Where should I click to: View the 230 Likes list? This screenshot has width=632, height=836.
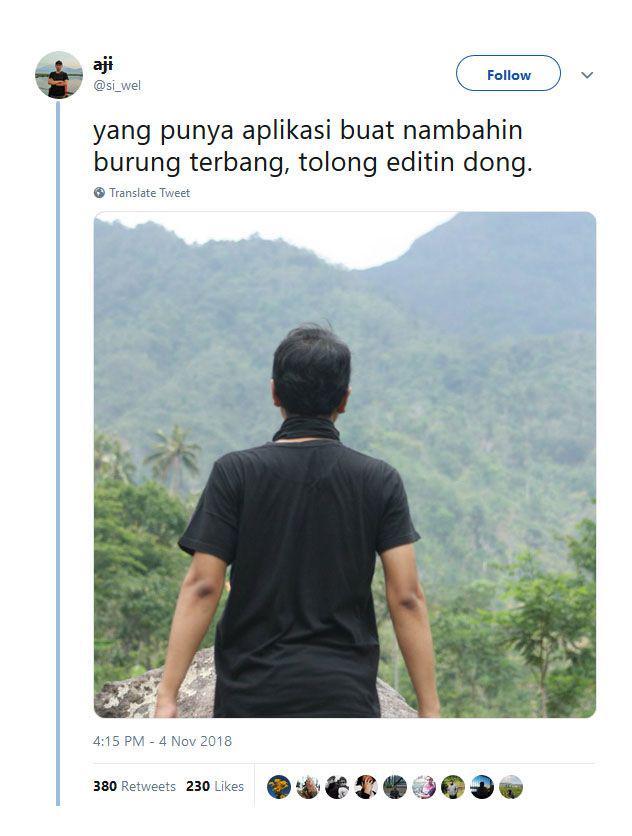(x=215, y=786)
